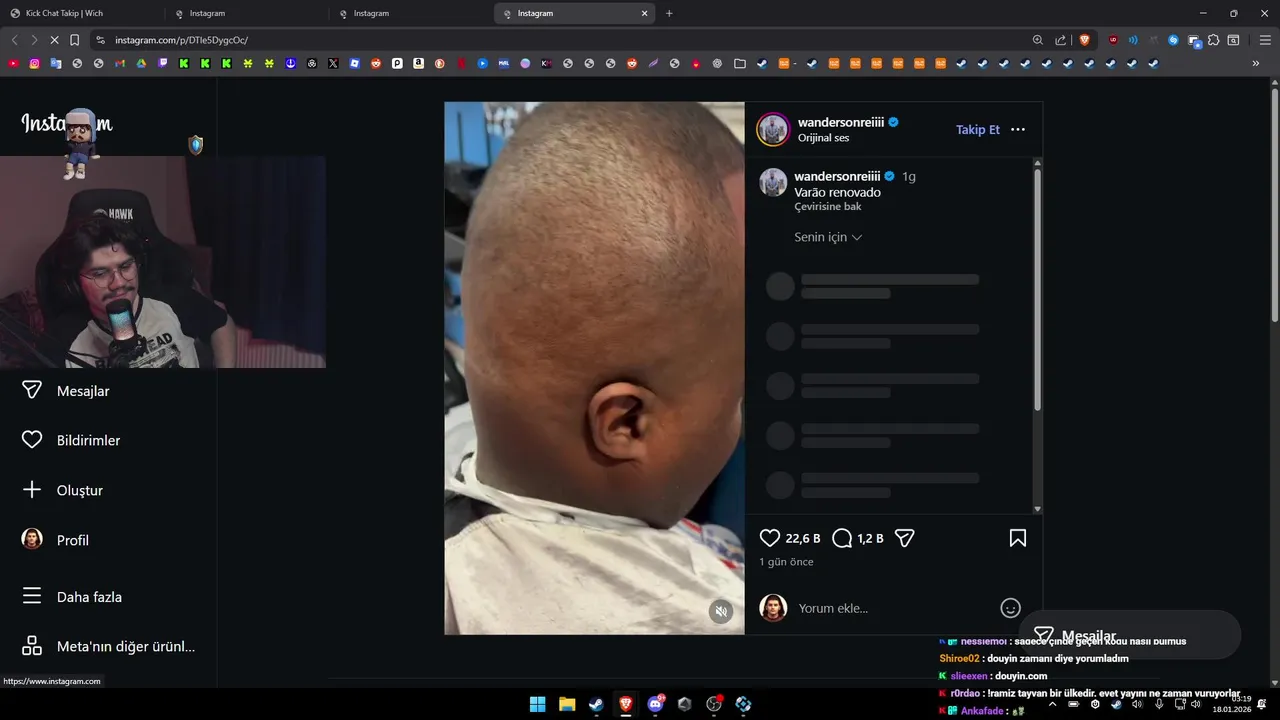Open the wandersonreiiii username in the post header

(840, 122)
